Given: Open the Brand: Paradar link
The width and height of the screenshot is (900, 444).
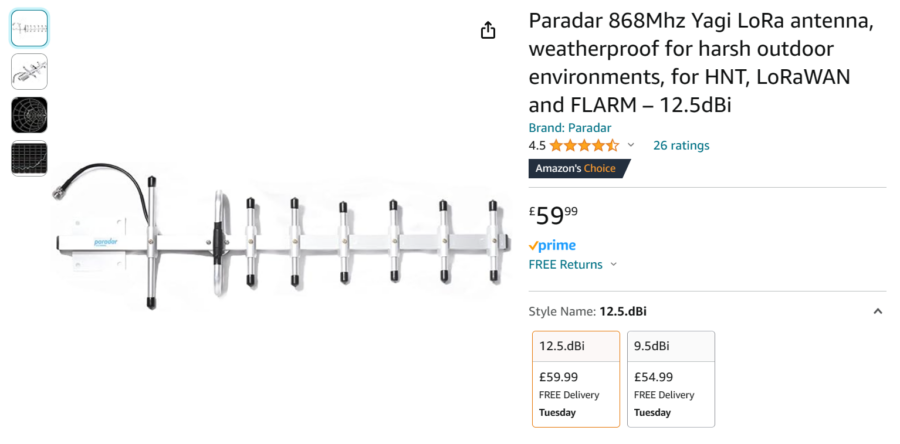Looking at the screenshot, I should coord(569,128).
